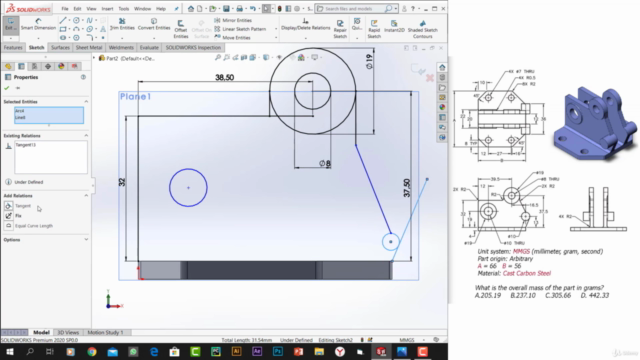Screen dimensions: 640x360
Task: Click the Undo icon in top toolbar
Action: [x=253, y=9]
